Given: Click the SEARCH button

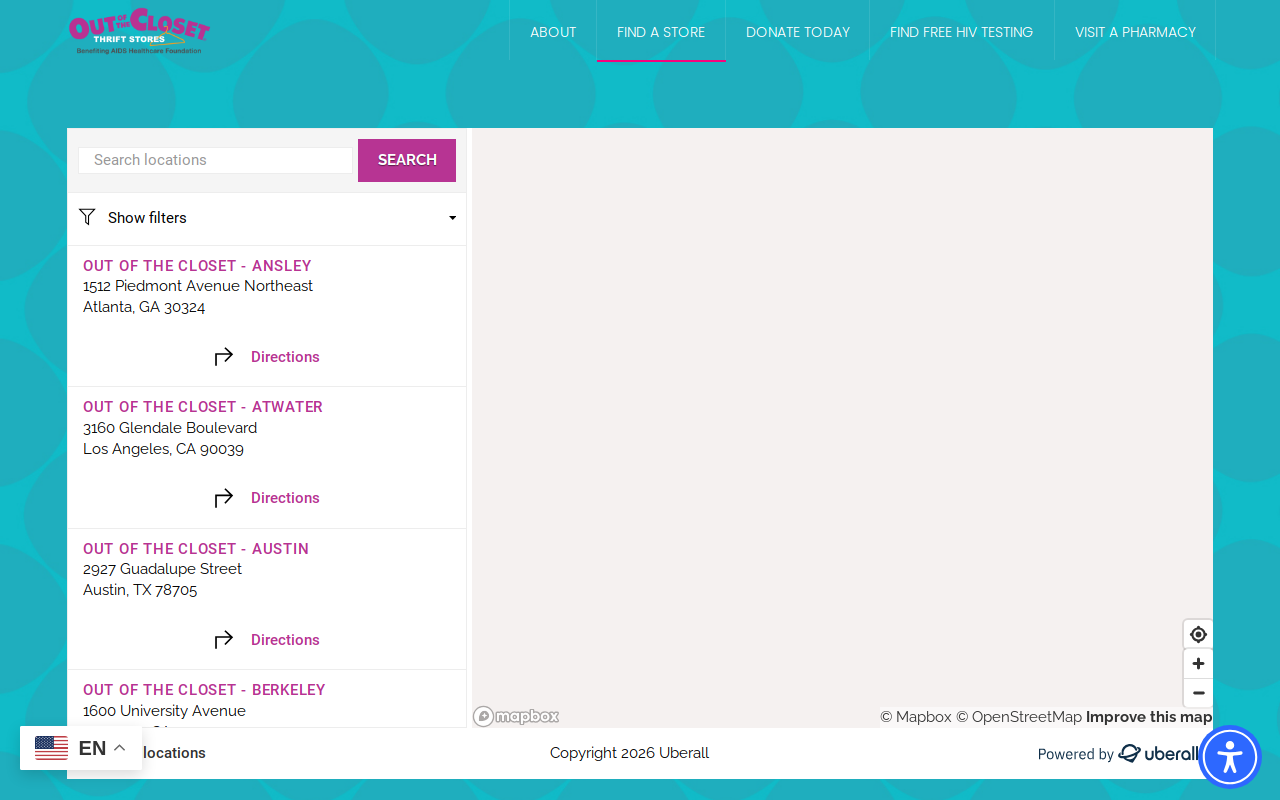Looking at the screenshot, I should 407,160.
